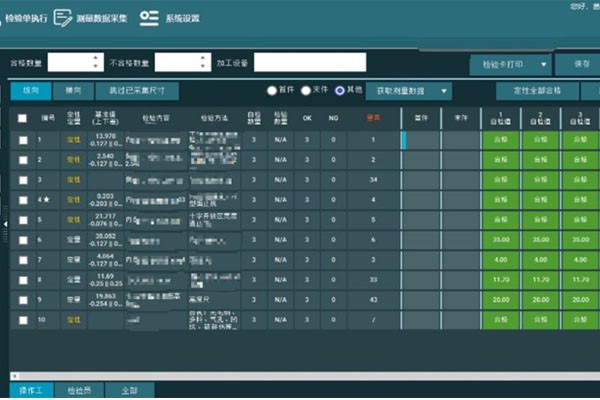Tick the checkbox for row 10
Viewport: 600px width, 400px height.
pyautogui.click(x=23, y=320)
